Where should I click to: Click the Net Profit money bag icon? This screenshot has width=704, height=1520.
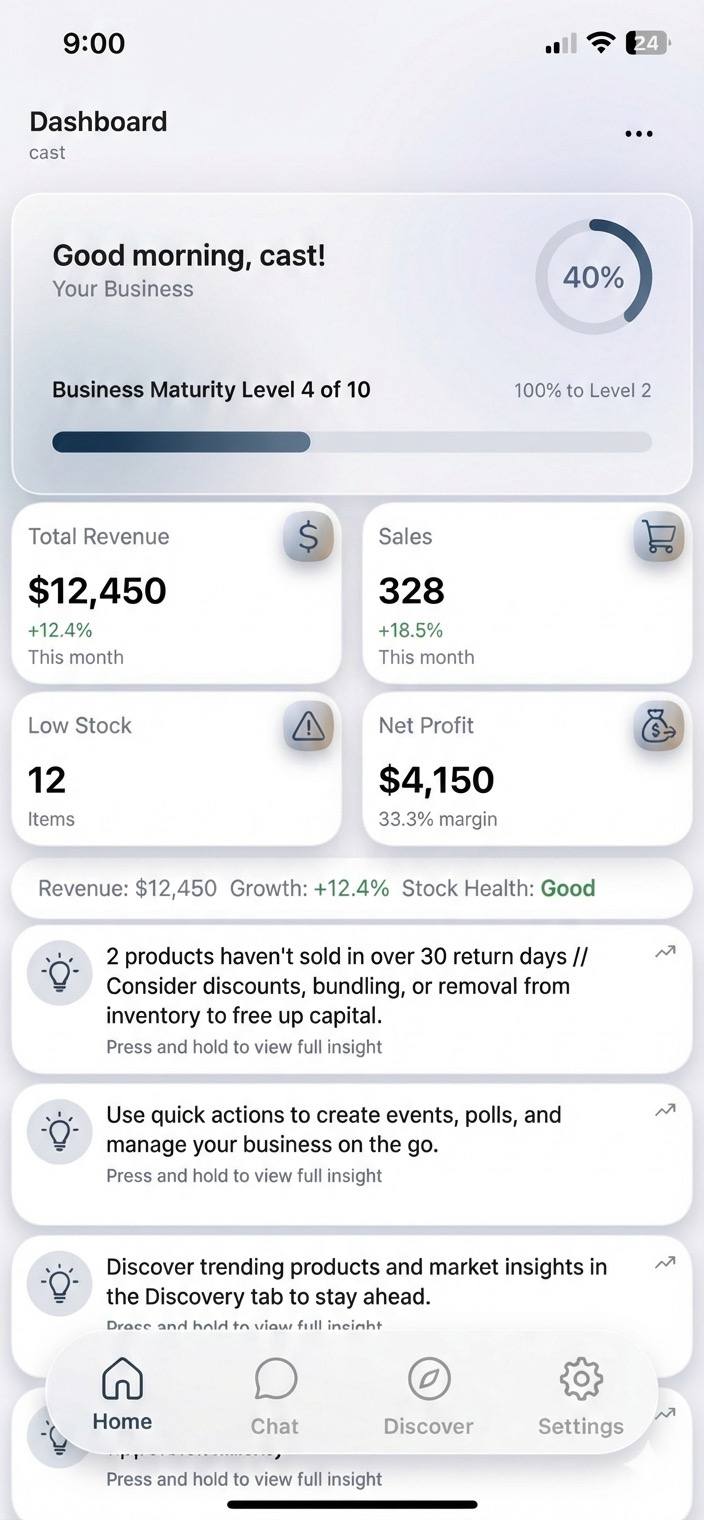click(x=658, y=727)
